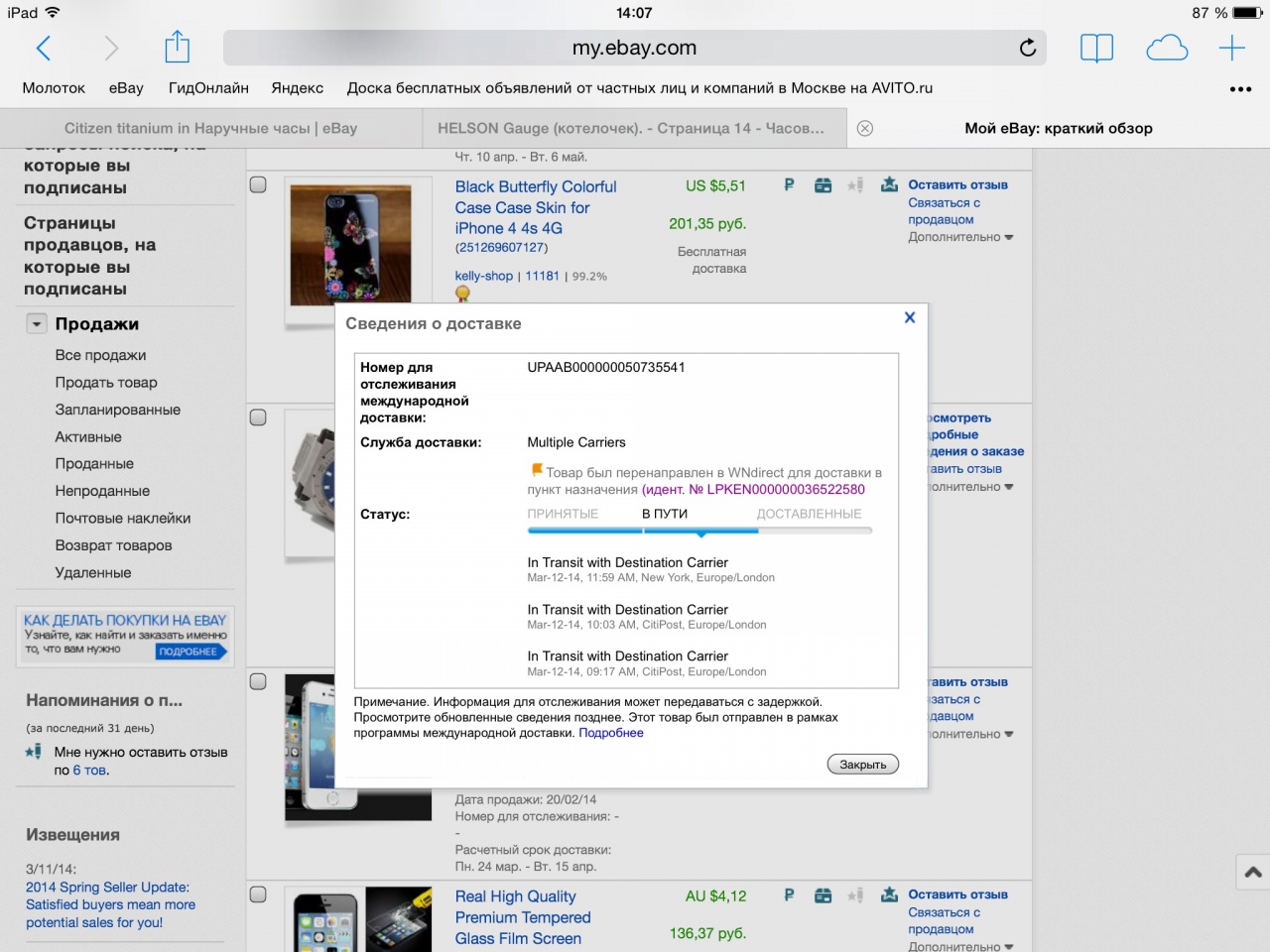Close the shipping details popup with X

[909, 317]
